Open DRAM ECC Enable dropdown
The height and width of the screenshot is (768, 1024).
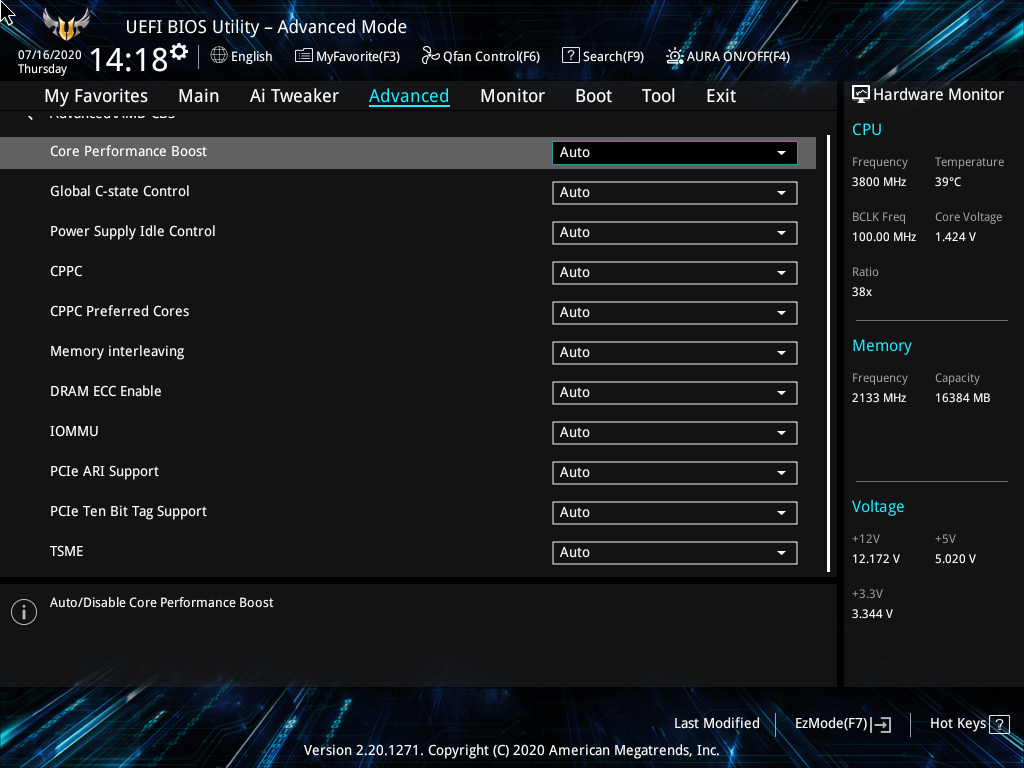click(675, 392)
